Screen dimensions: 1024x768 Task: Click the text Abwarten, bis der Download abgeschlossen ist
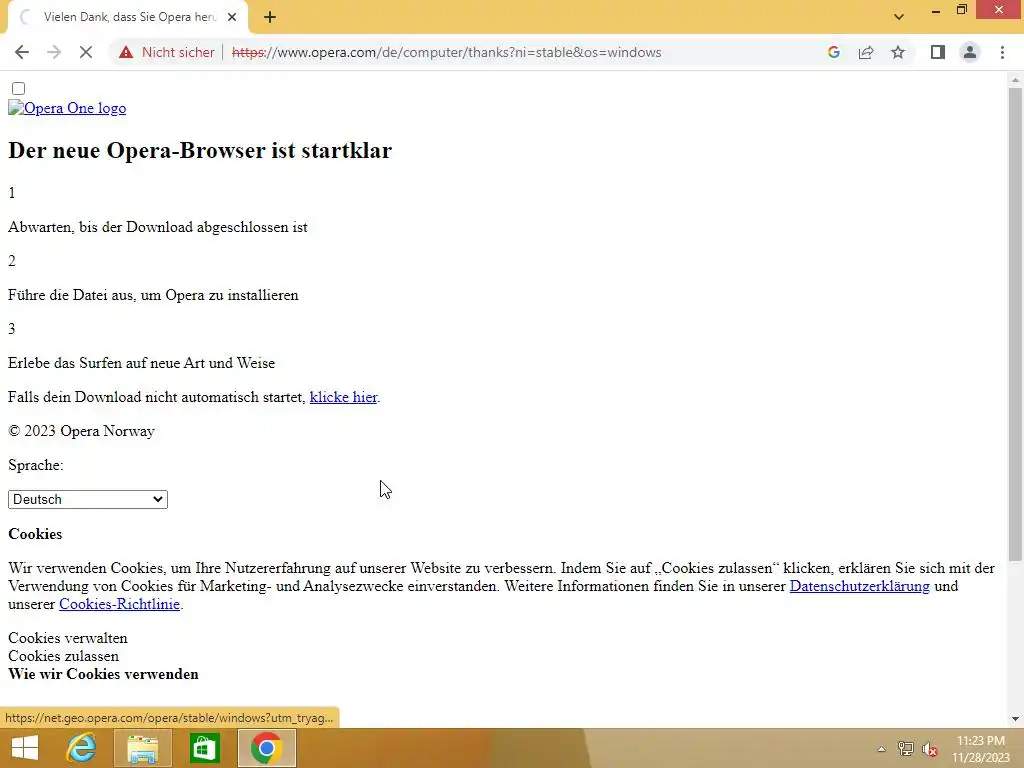(x=157, y=227)
